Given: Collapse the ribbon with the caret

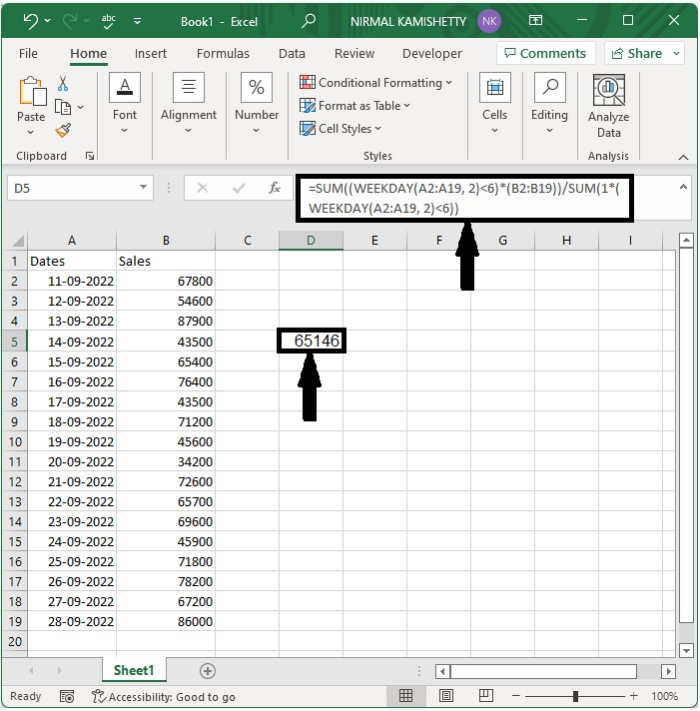Looking at the screenshot, I should (683, 157).
